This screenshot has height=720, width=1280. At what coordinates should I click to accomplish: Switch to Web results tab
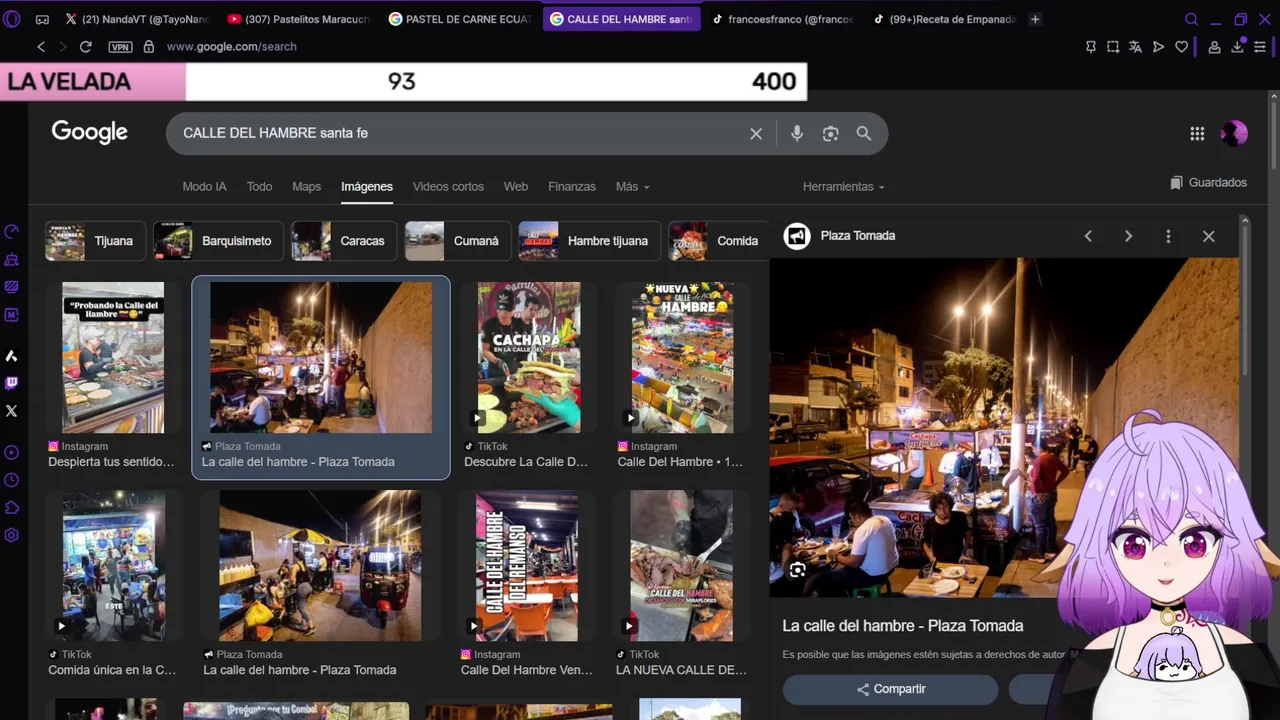(515, 187)
